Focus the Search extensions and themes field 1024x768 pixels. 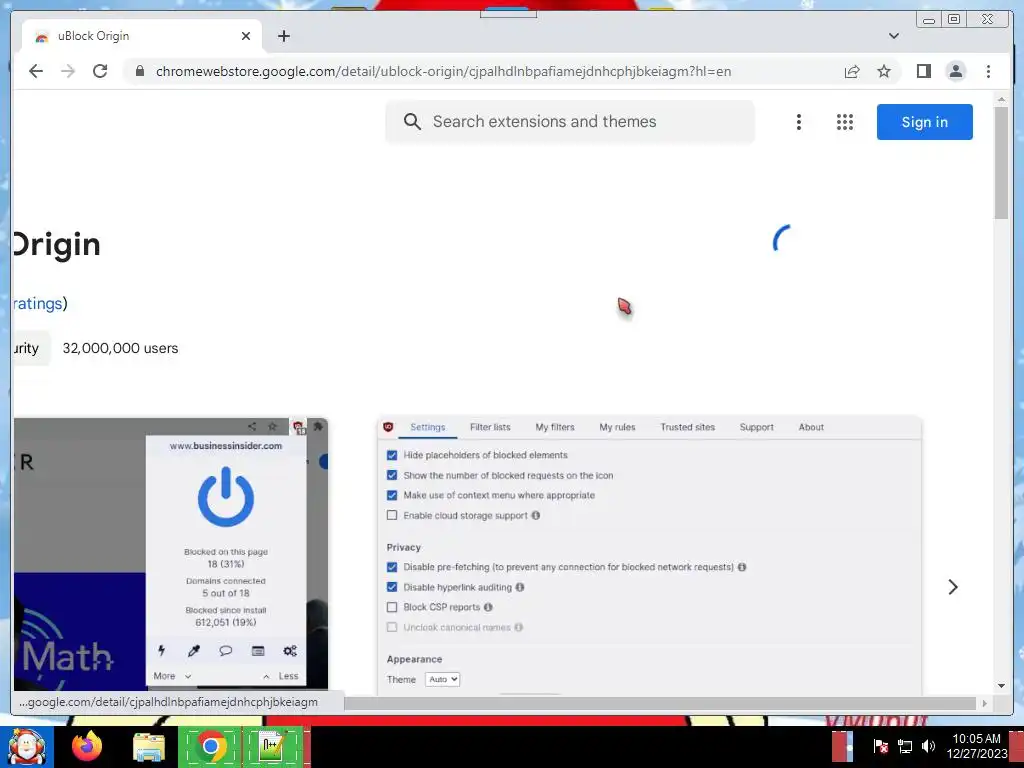(569, 121)
